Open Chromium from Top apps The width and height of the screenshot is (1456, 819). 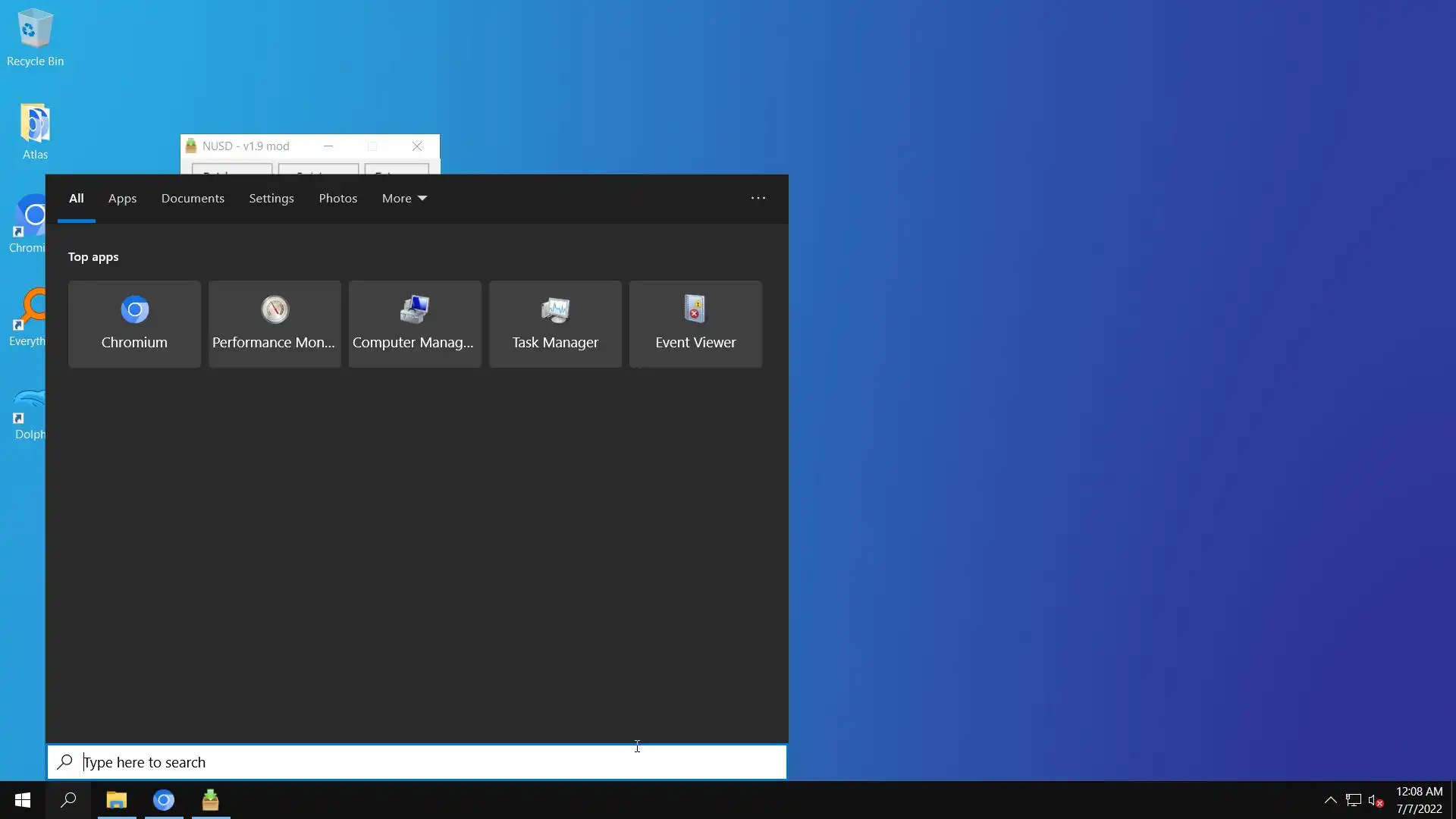point(134,324)
